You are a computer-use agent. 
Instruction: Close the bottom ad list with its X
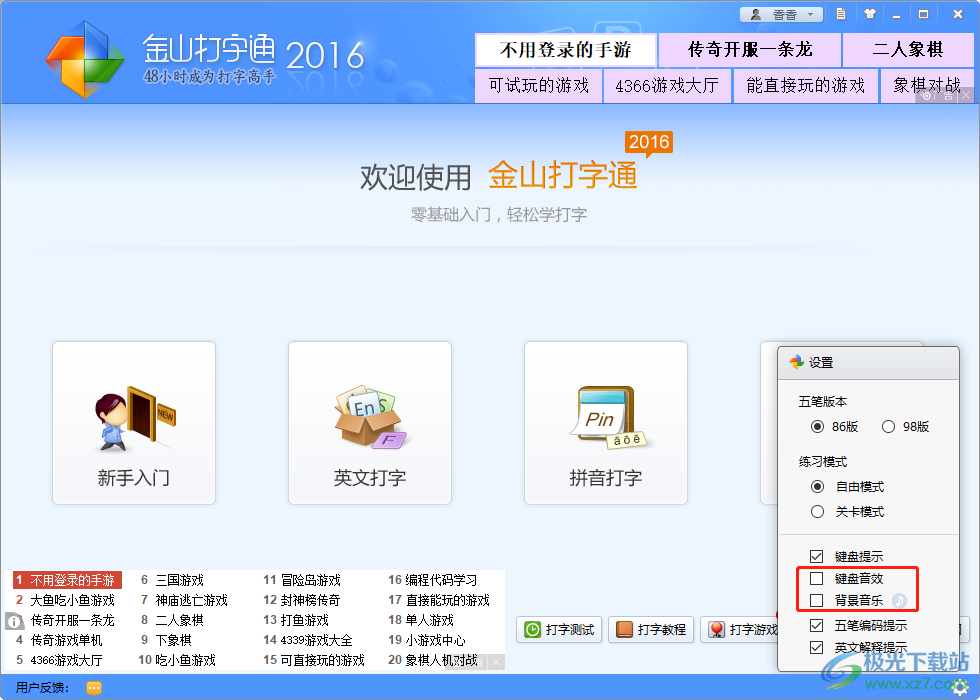click(x=496, y=662)
